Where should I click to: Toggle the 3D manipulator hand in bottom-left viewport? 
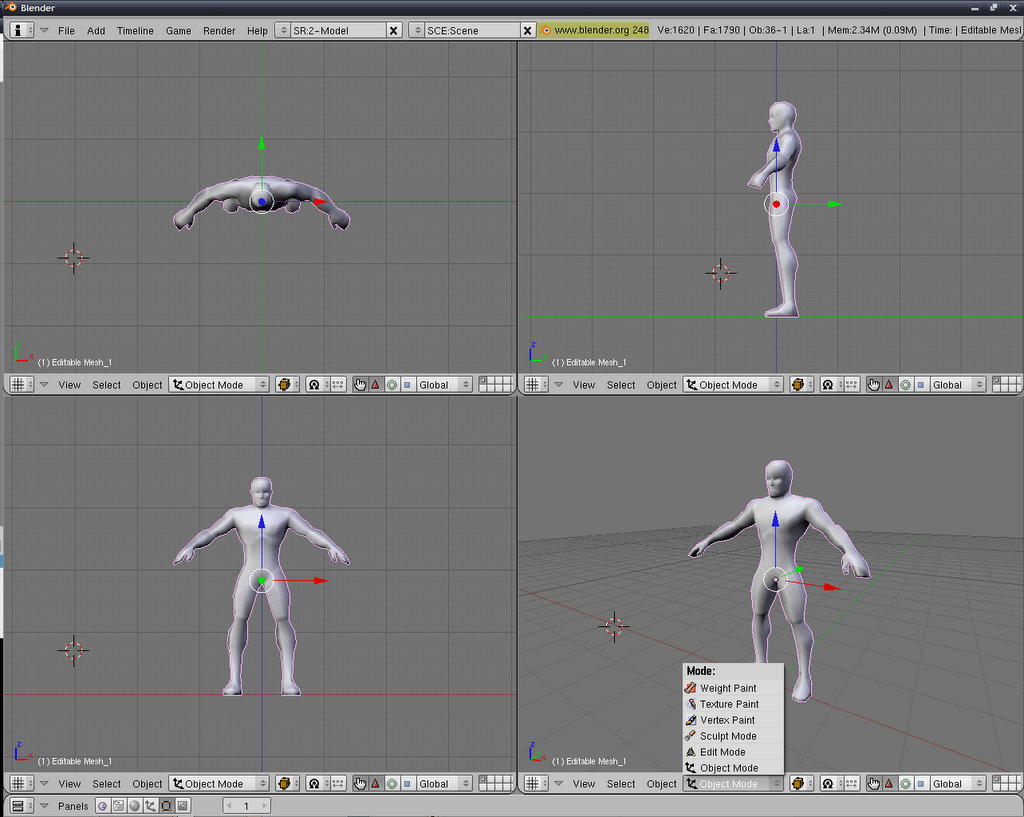point(360,784)
